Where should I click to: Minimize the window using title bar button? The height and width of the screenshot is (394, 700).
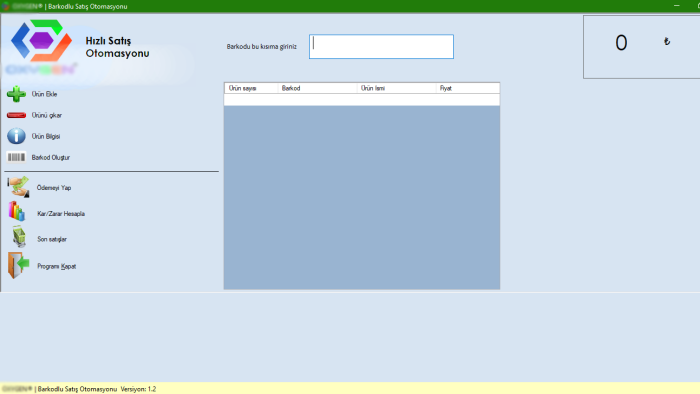[677, 6]
